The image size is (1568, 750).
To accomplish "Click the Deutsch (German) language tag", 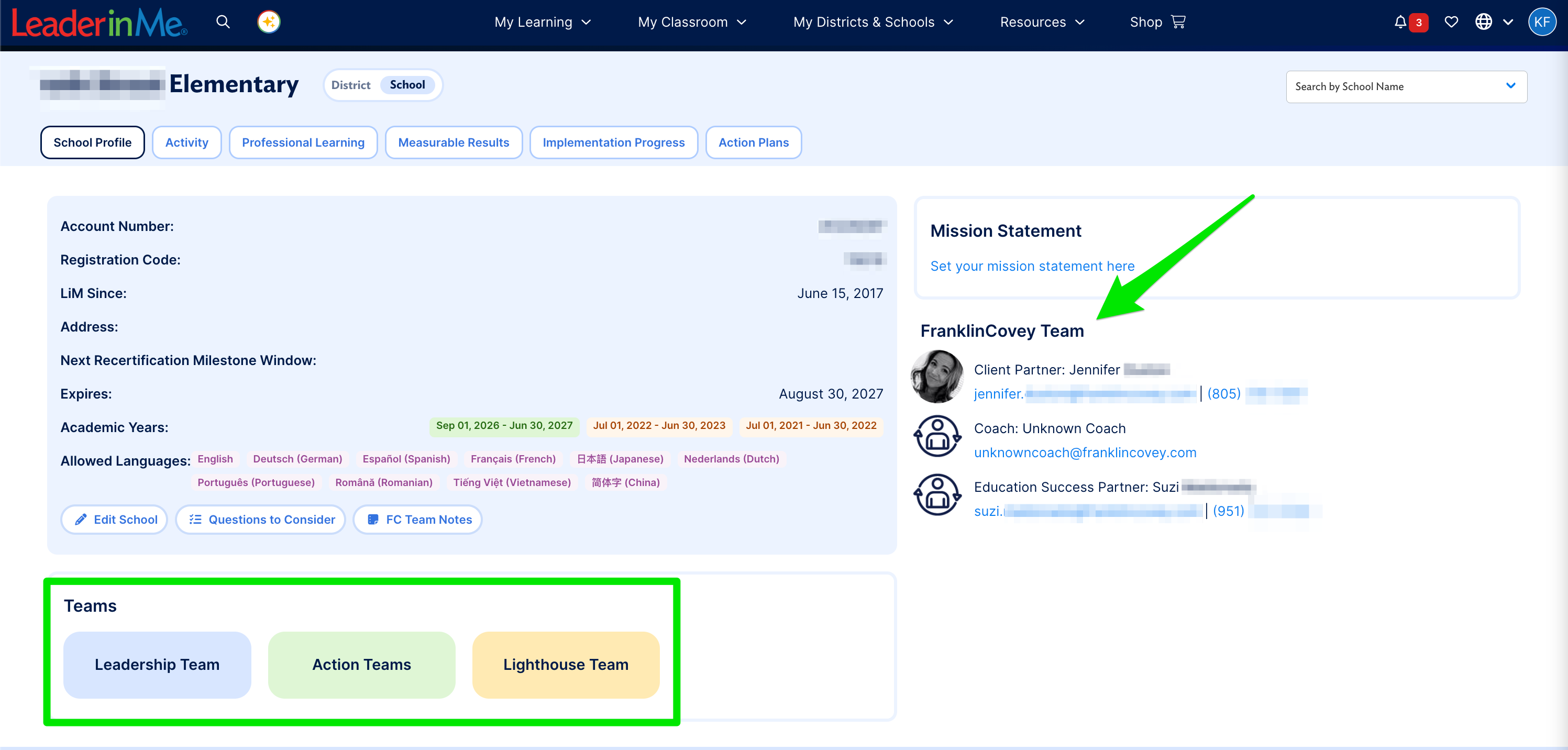I will 297,459.
